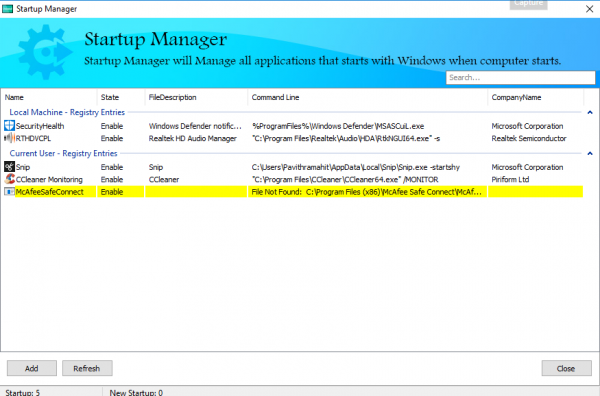Click the Close button at the bottom
This screenshot has width=600, height=396.
coord(566,368)
